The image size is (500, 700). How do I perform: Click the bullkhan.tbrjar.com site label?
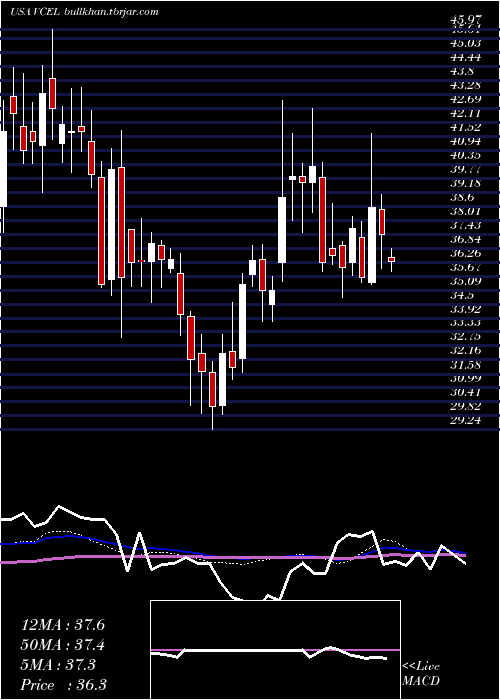click(111, 12)
